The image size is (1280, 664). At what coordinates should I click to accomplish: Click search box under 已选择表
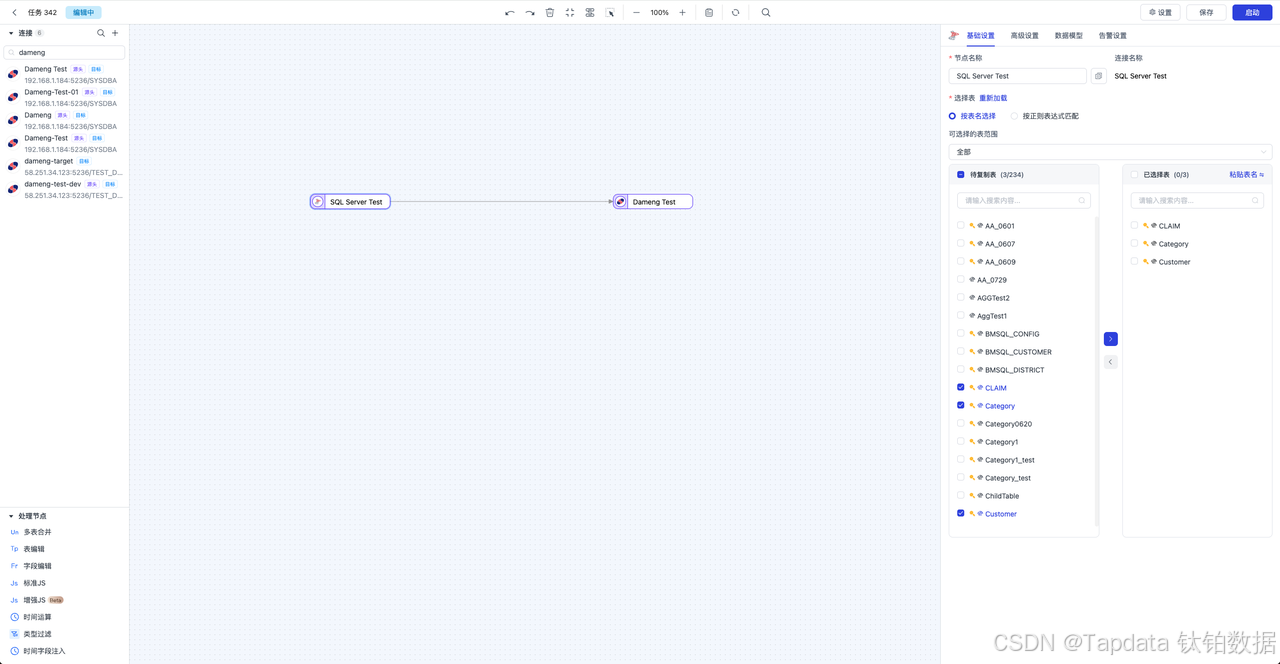[1197, 201]
